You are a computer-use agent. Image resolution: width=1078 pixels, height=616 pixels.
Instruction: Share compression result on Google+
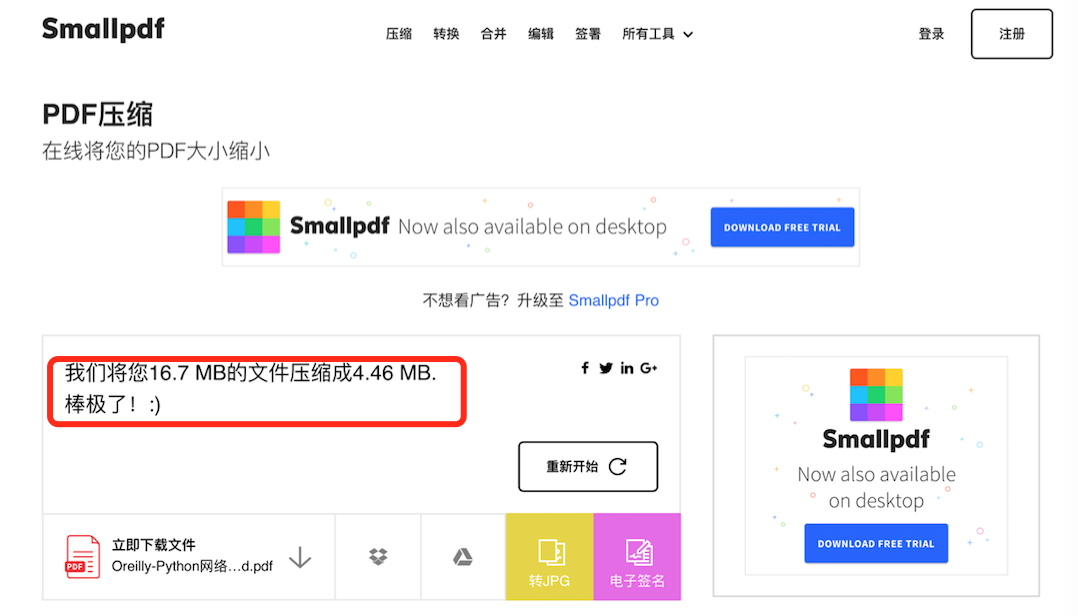647,368
